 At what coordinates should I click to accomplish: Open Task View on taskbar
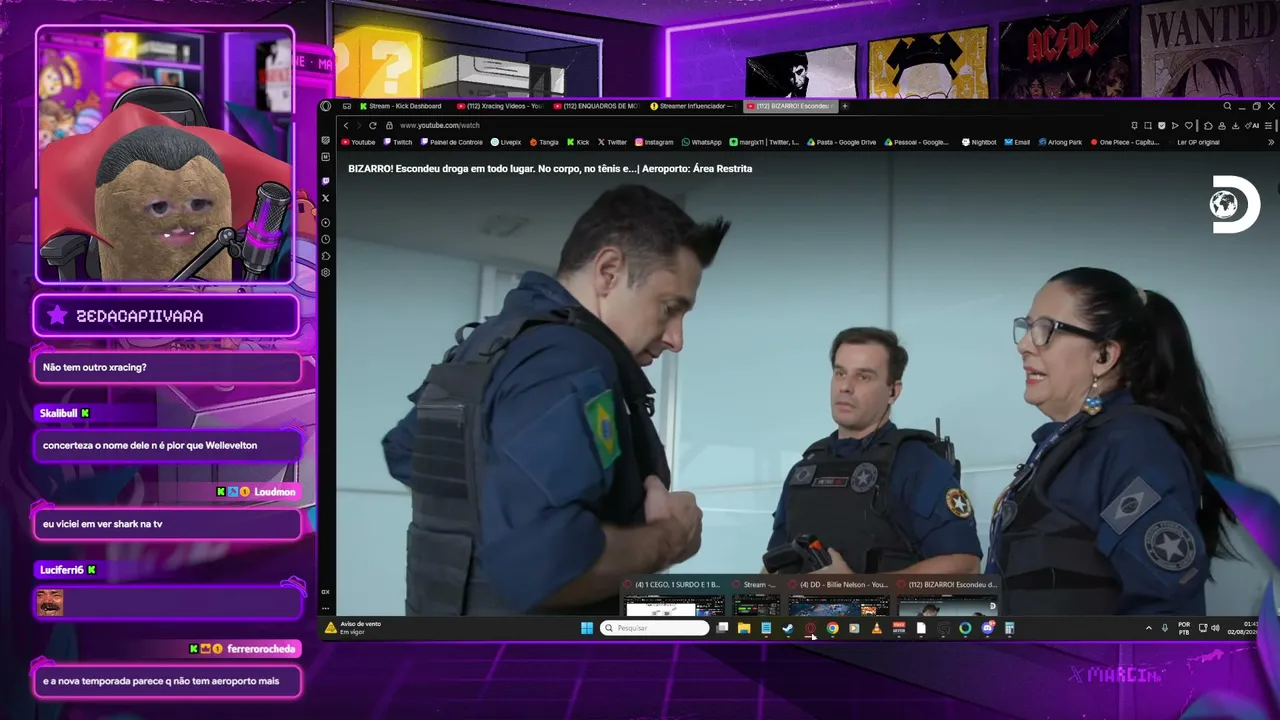click(722, 628)
